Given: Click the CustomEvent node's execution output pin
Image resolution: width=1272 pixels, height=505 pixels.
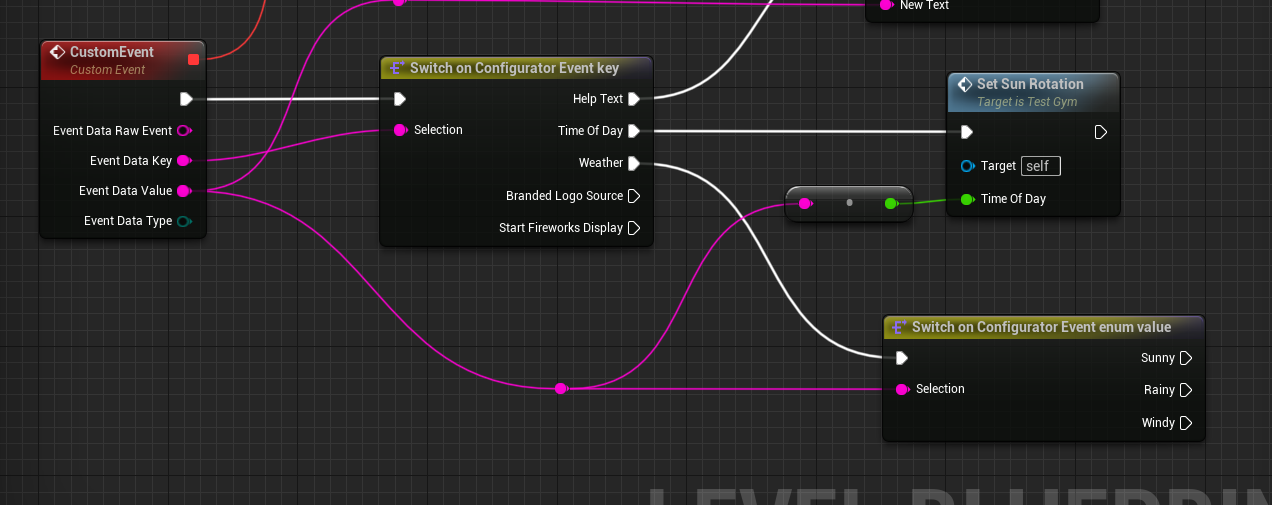Looking at the screenshot, I should (x=186, y=99).
